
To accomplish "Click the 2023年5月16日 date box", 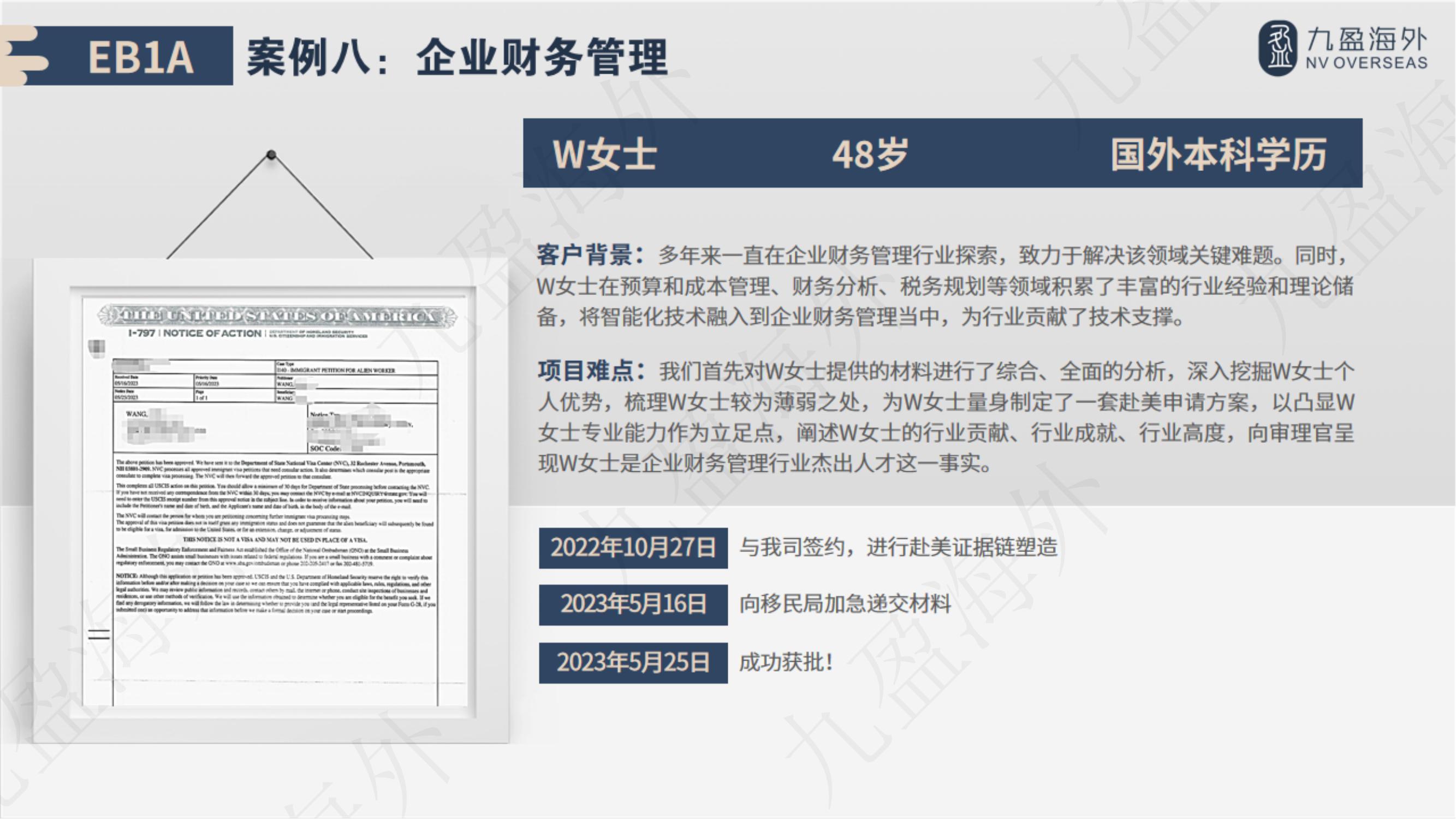I will pyautogui.click(x=633, y=604).
